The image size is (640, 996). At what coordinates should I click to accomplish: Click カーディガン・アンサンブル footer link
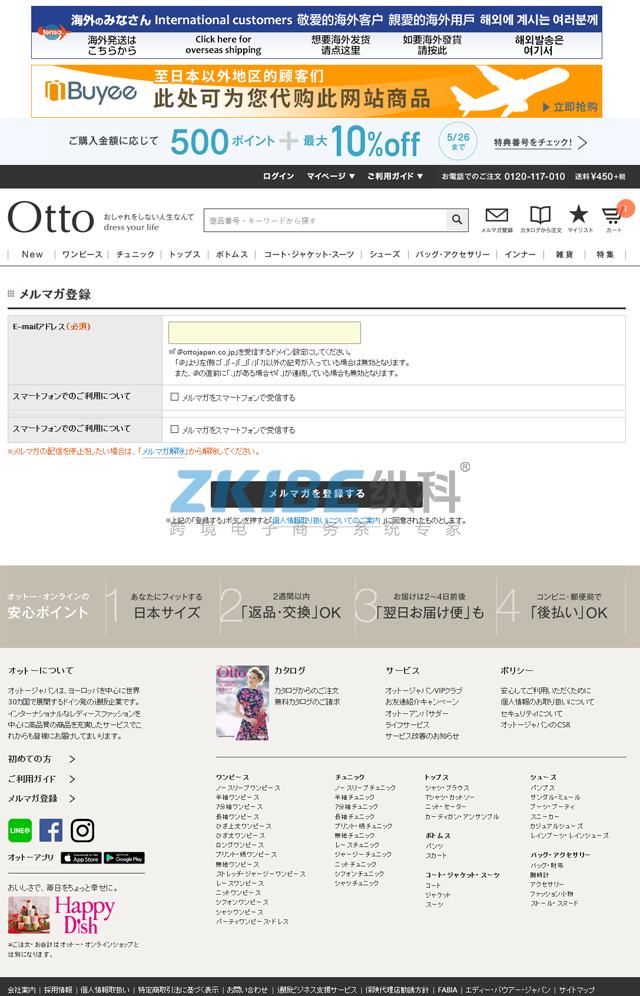click(462, 816)
